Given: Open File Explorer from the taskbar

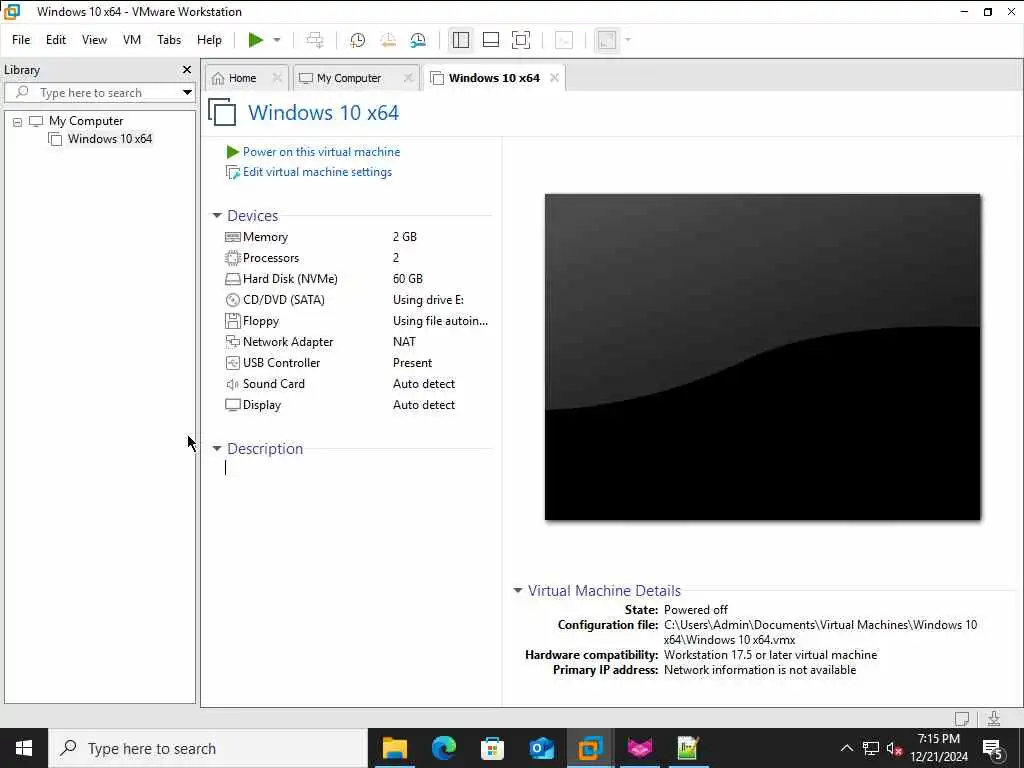Looking at the screenshot, I should click(x=394, y=748).
